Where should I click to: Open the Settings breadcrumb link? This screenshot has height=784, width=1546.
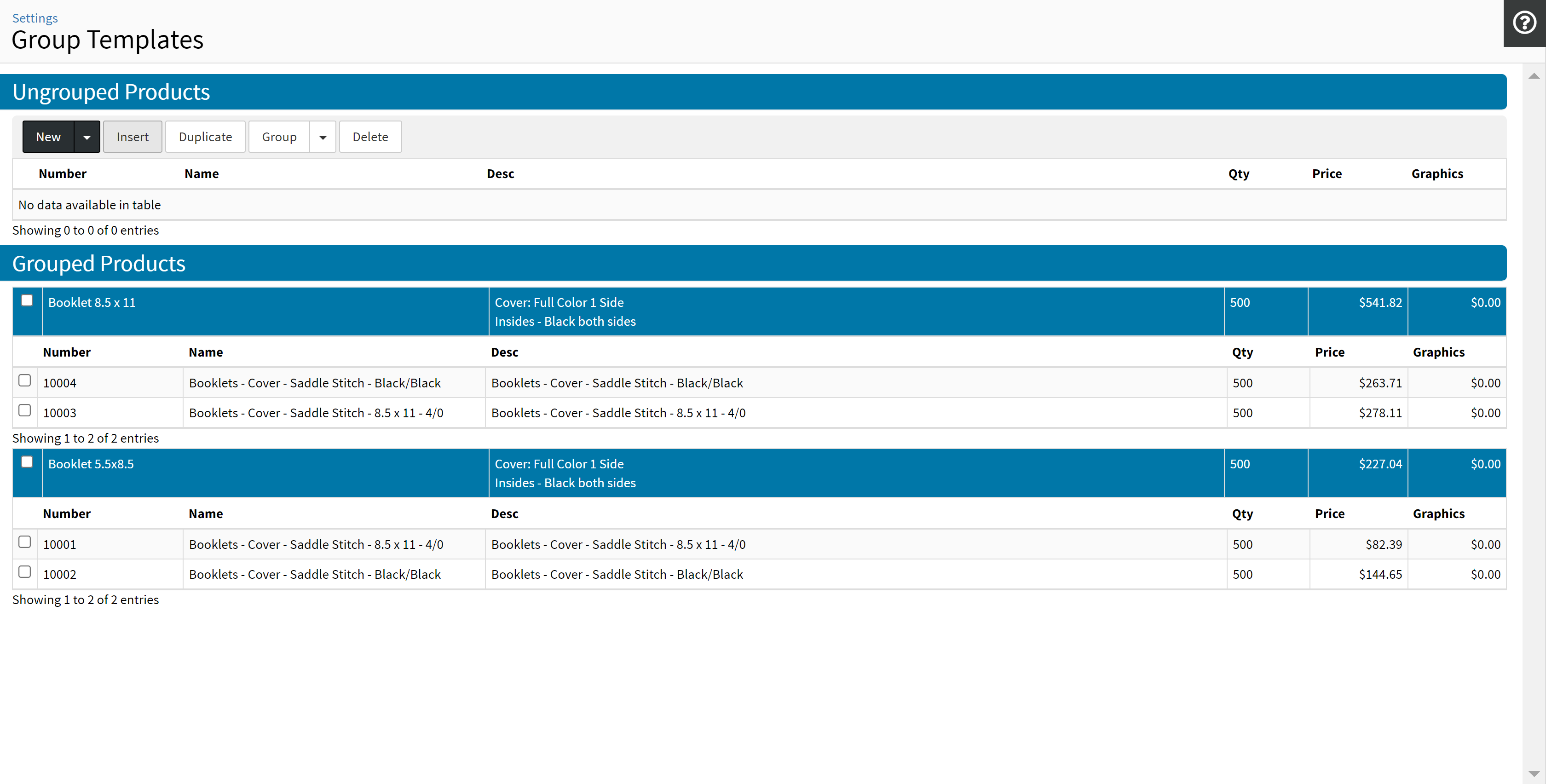point(35,18)
